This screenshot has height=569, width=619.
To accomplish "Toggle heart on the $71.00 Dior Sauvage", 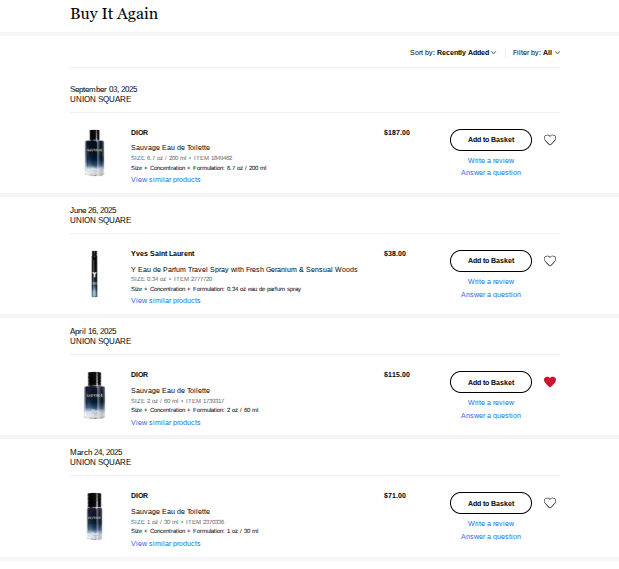I will tap(550, 503).
